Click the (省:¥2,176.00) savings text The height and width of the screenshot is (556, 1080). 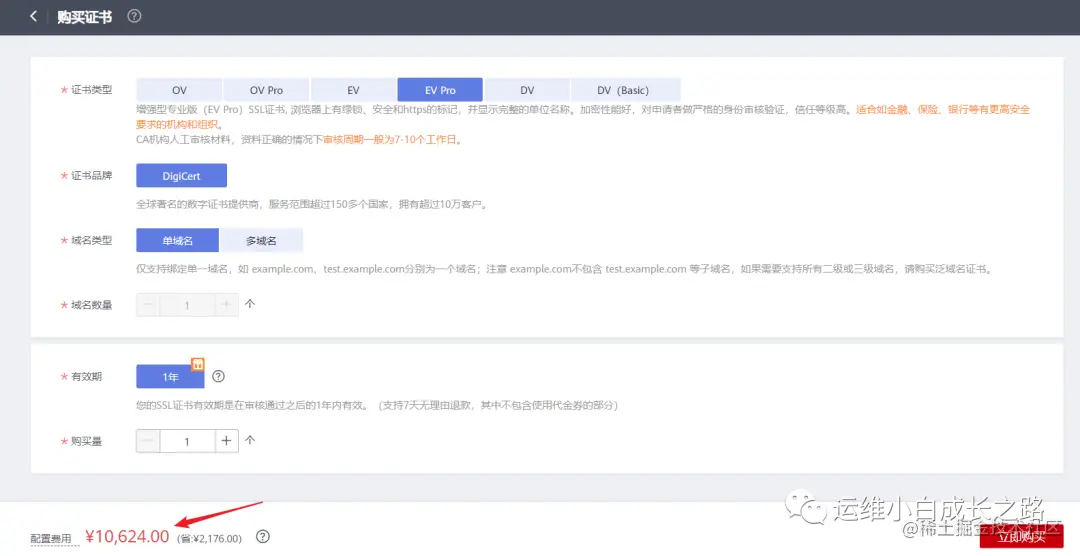[x=209, y=539]
